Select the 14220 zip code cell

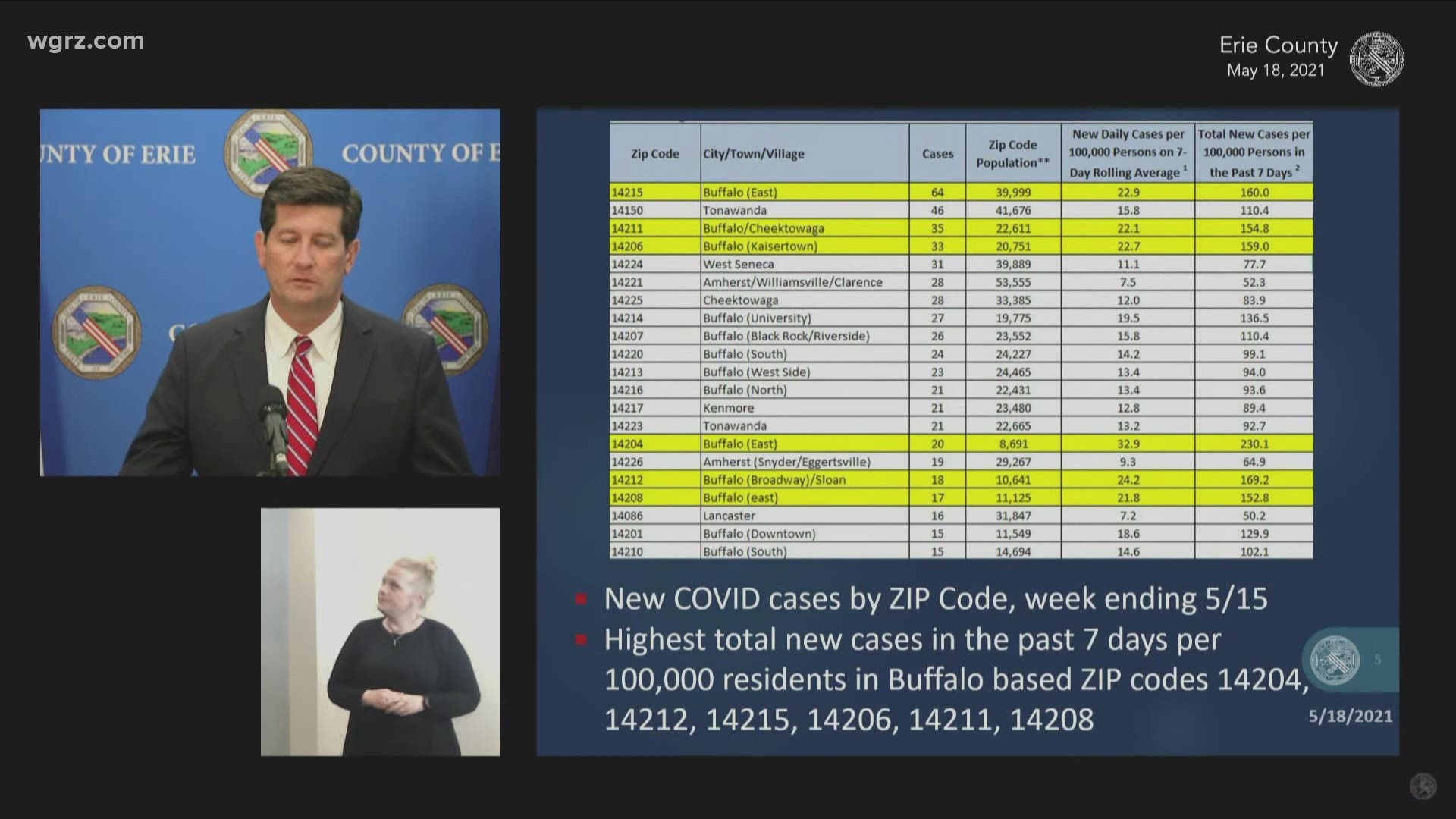pyautogui.click(x=655, y=354)
